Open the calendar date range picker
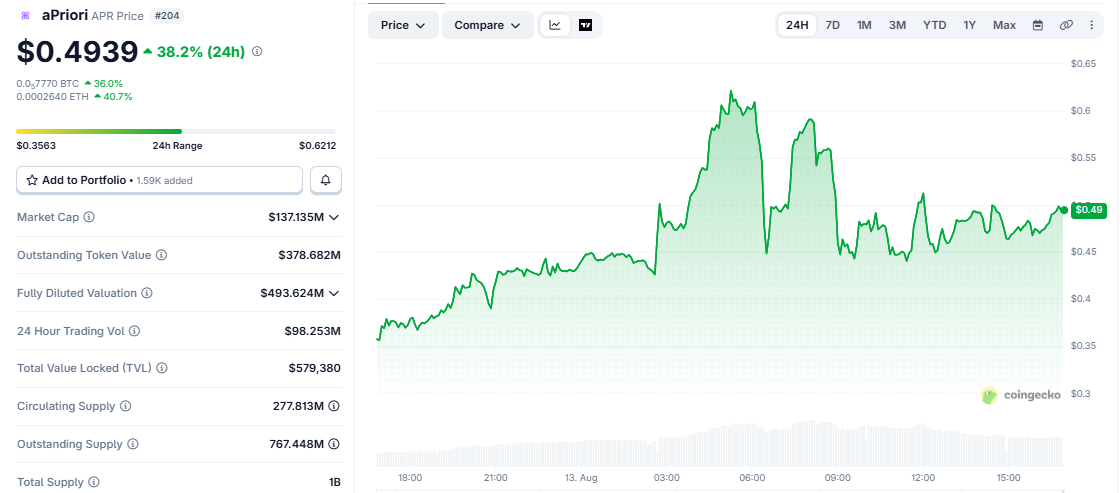The width and height of the screenshot is (1120, 493). (x=1038, y=25)
